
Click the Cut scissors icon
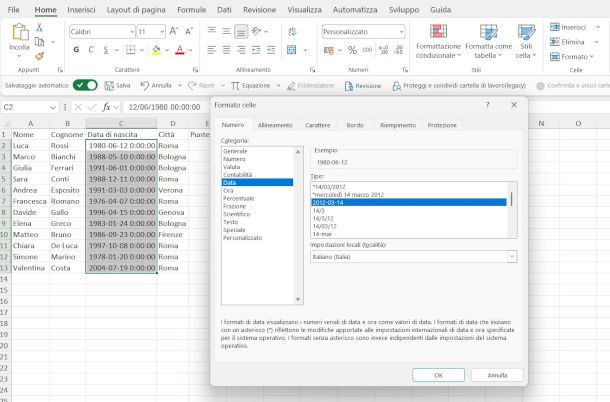pyautogui.click(x=39, y=27)
